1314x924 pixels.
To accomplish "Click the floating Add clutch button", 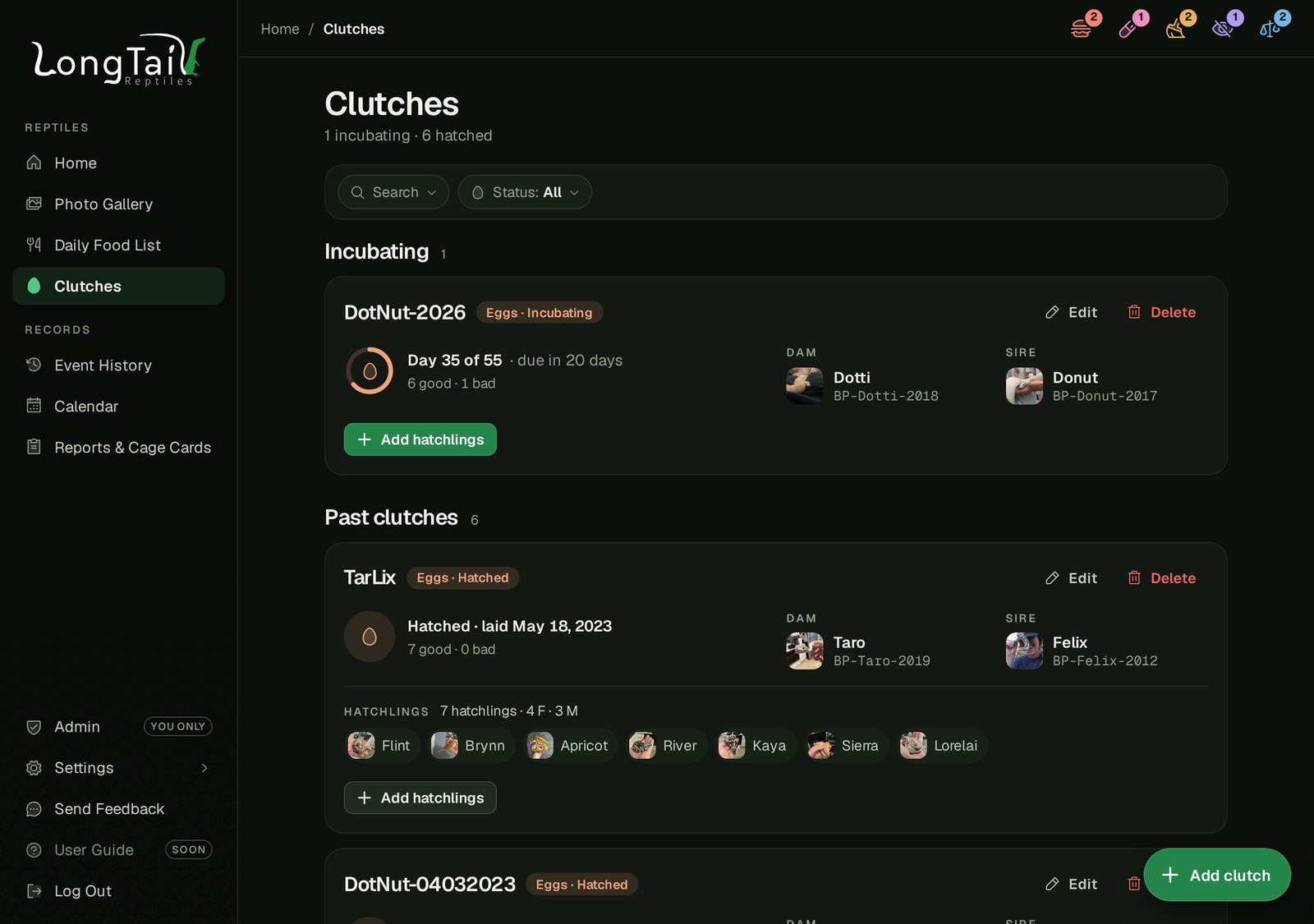I will (x=1217, y=875).
